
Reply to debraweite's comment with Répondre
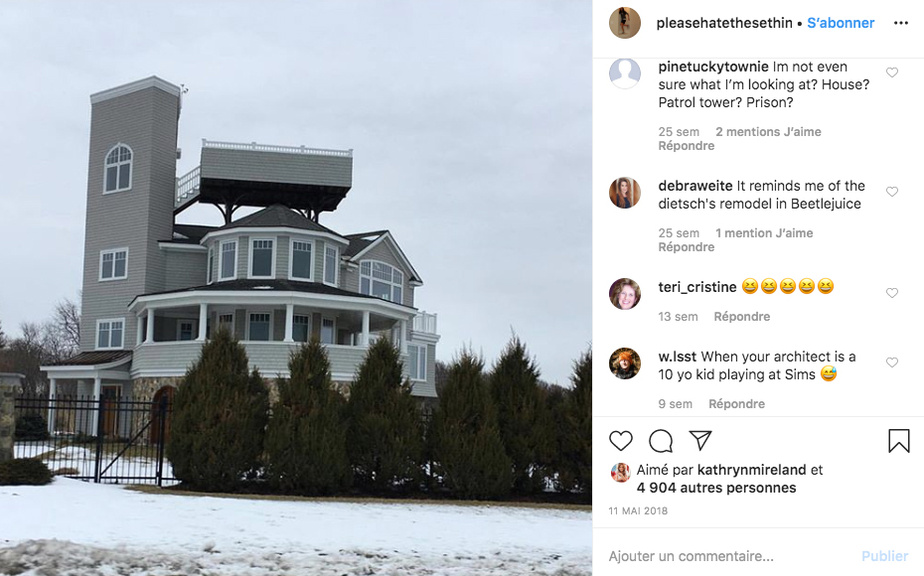coord(686,247)
